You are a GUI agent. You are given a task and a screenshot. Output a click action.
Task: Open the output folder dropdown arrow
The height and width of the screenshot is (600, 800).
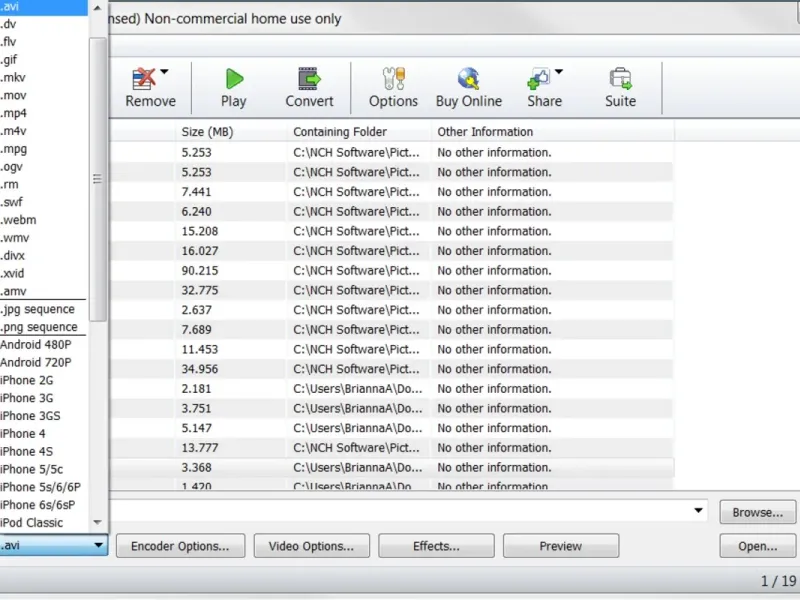tap(698, 511)
